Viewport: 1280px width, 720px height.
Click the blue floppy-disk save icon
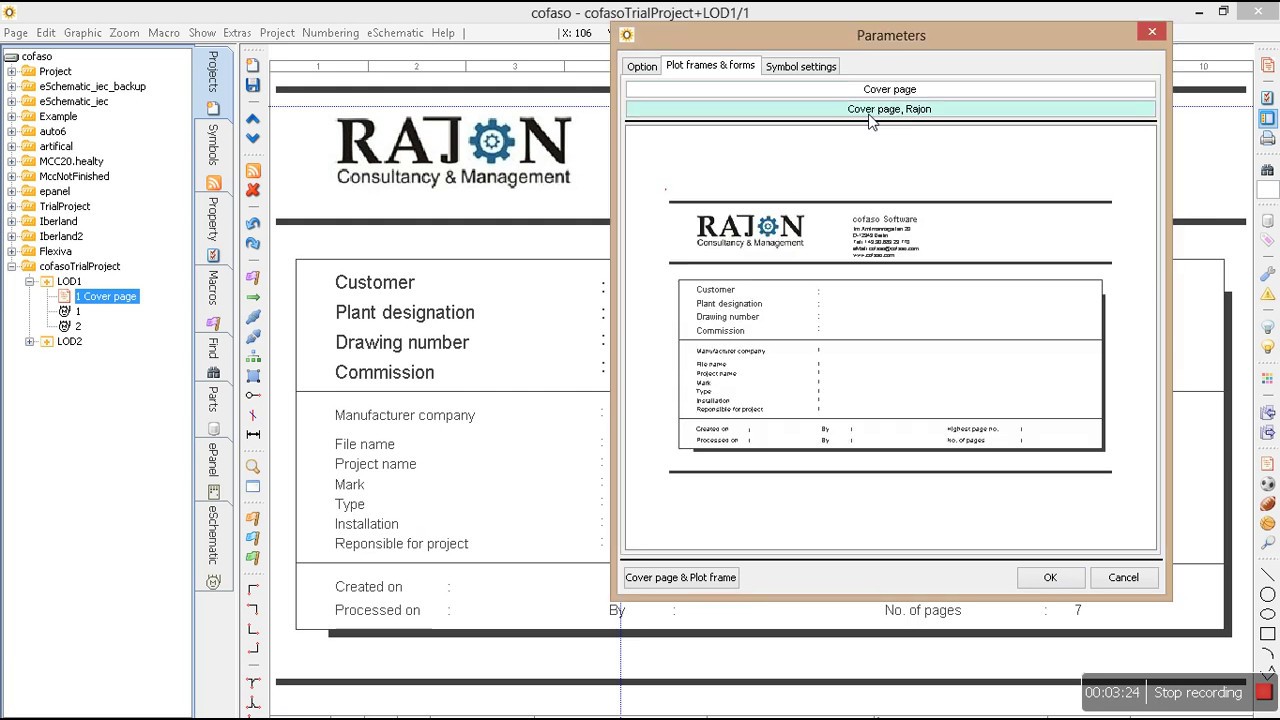(x=253, y=86)
